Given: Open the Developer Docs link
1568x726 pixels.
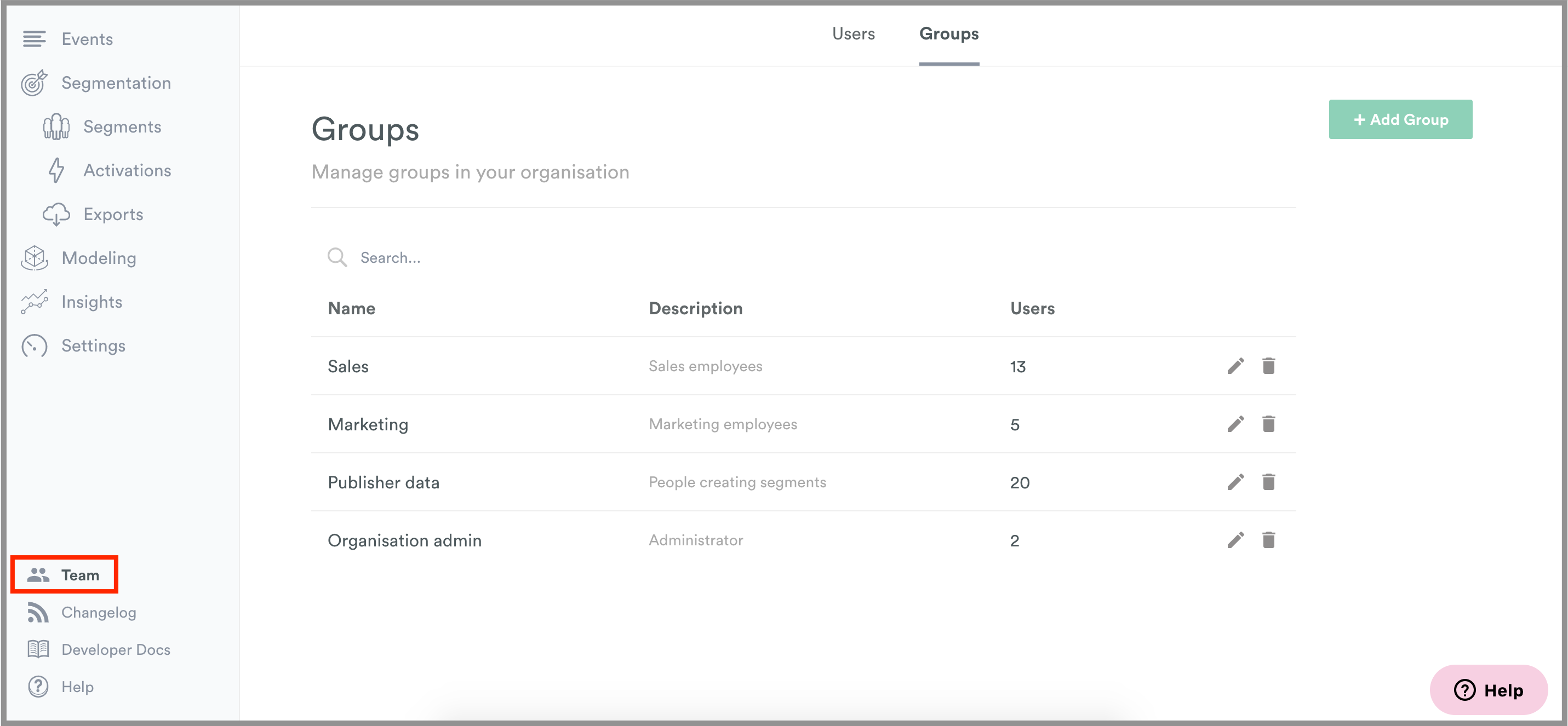Looking at the screenshot, I should (116, 649).
